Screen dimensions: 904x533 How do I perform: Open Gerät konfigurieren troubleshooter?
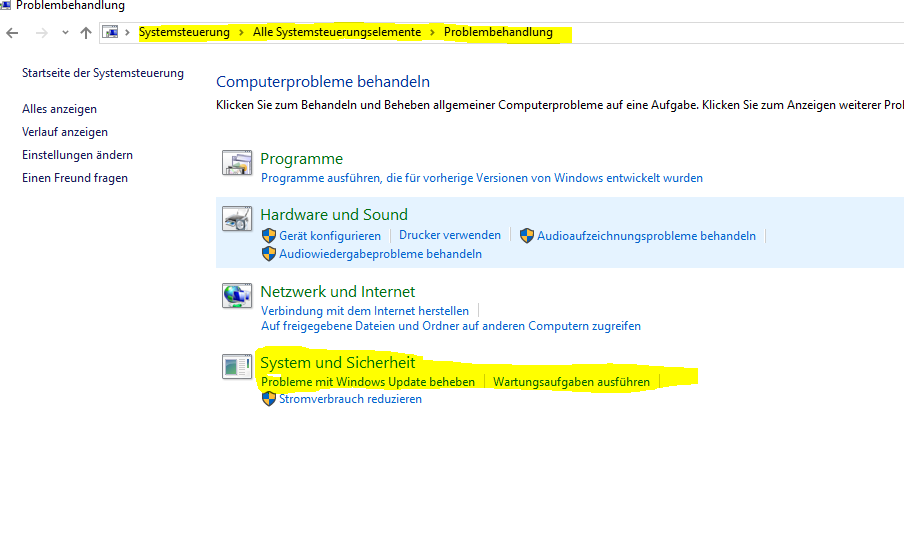330,236
